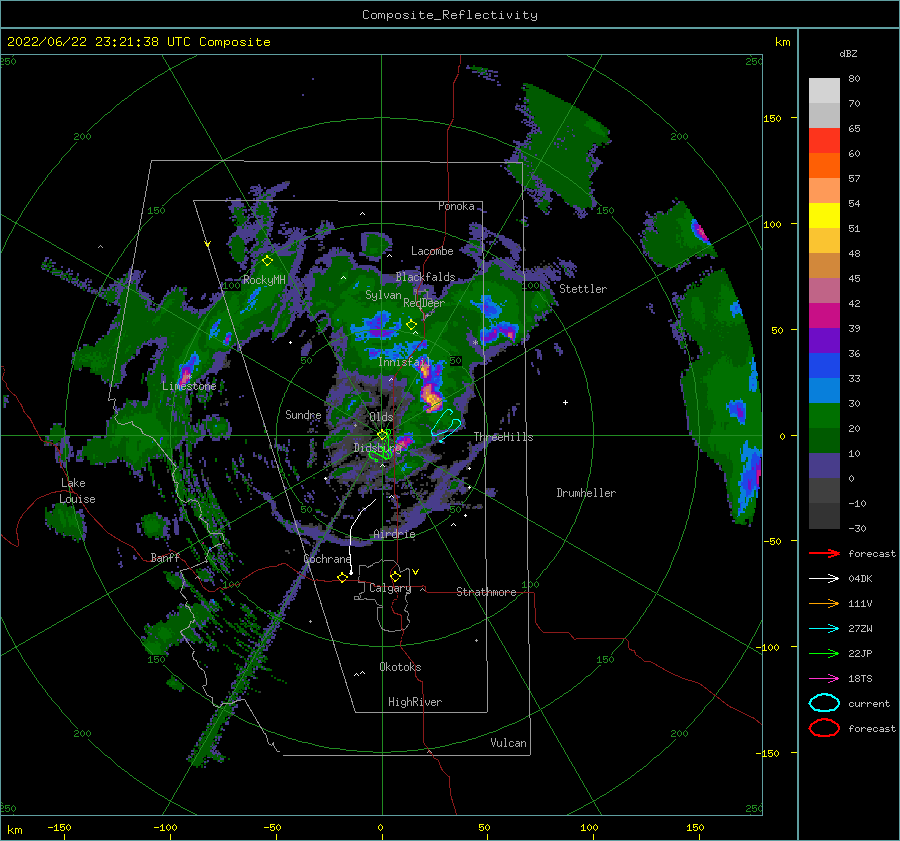Click the Stettler city label
900x841 pixels.
(583, 289)
